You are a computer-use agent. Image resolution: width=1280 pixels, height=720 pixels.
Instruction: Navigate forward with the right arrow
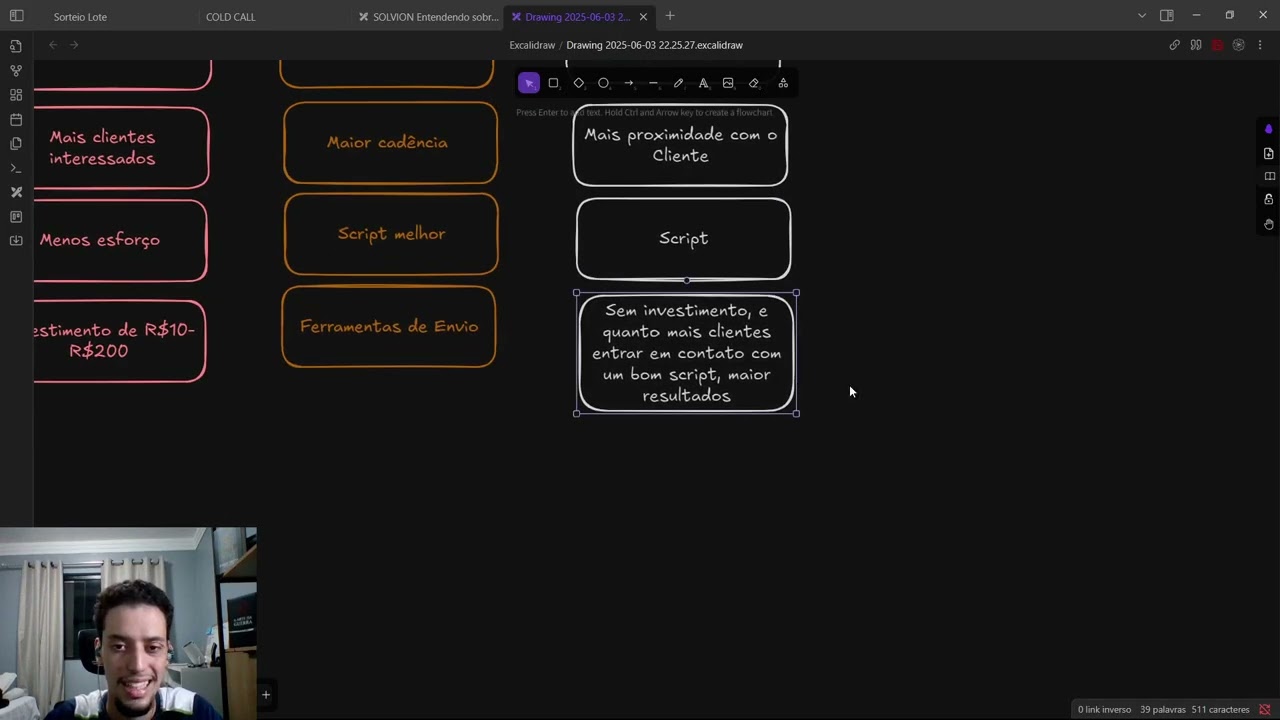74,45
